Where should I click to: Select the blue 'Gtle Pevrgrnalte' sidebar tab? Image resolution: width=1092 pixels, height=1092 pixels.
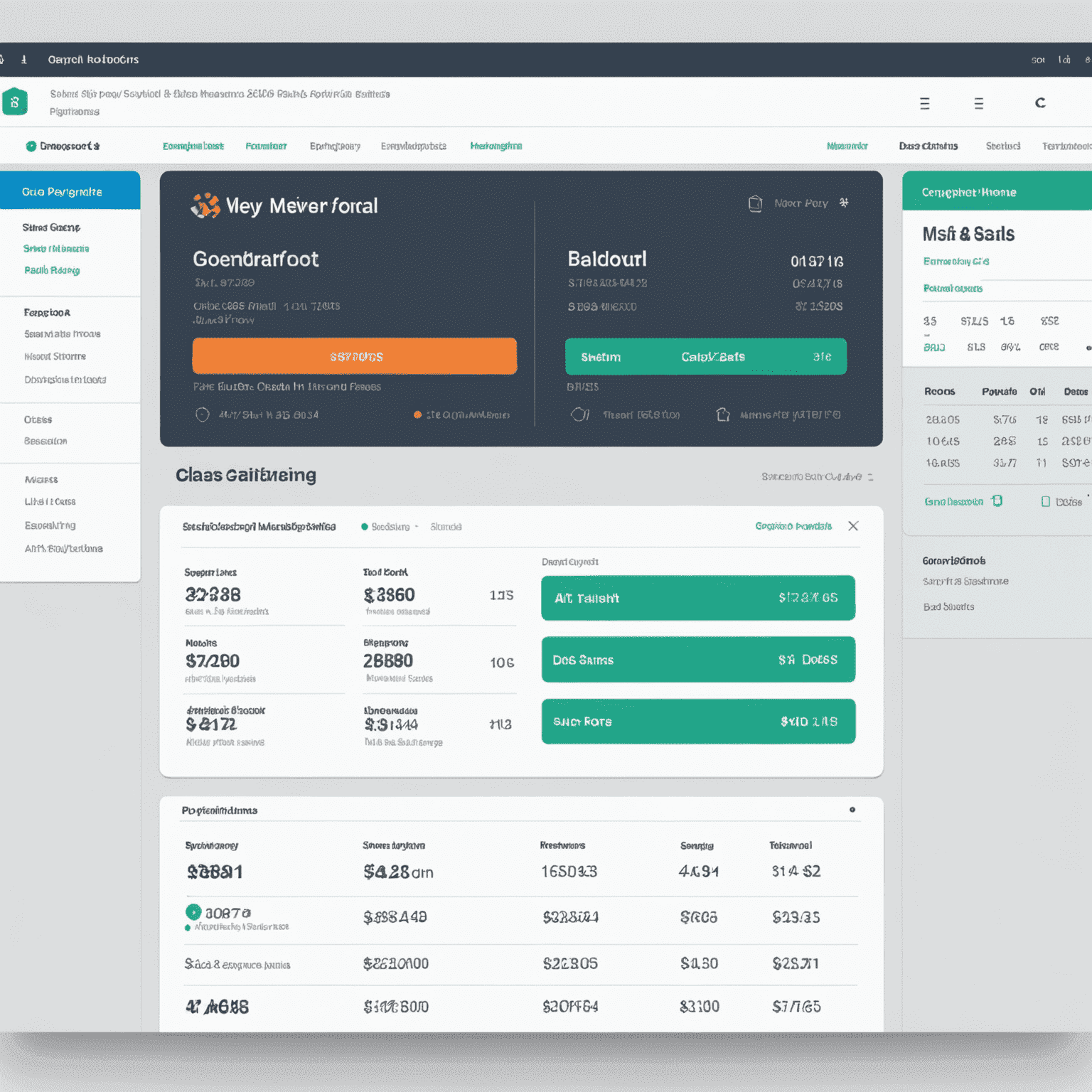70,191
